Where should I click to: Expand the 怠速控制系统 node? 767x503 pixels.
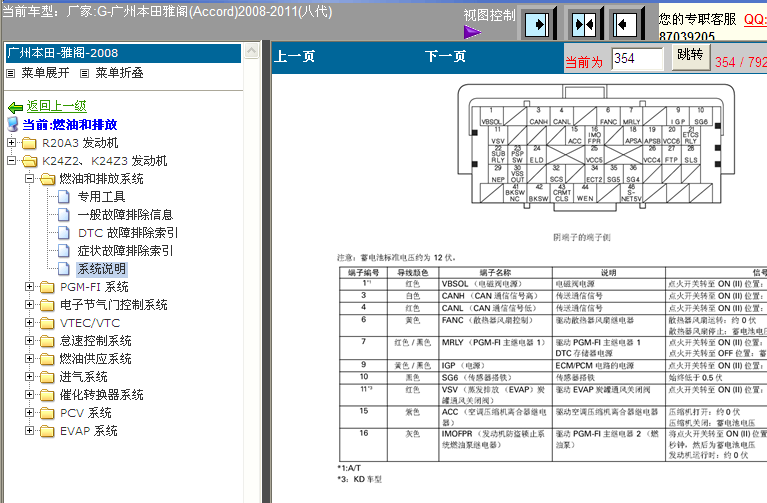click(x=29, y=340)
